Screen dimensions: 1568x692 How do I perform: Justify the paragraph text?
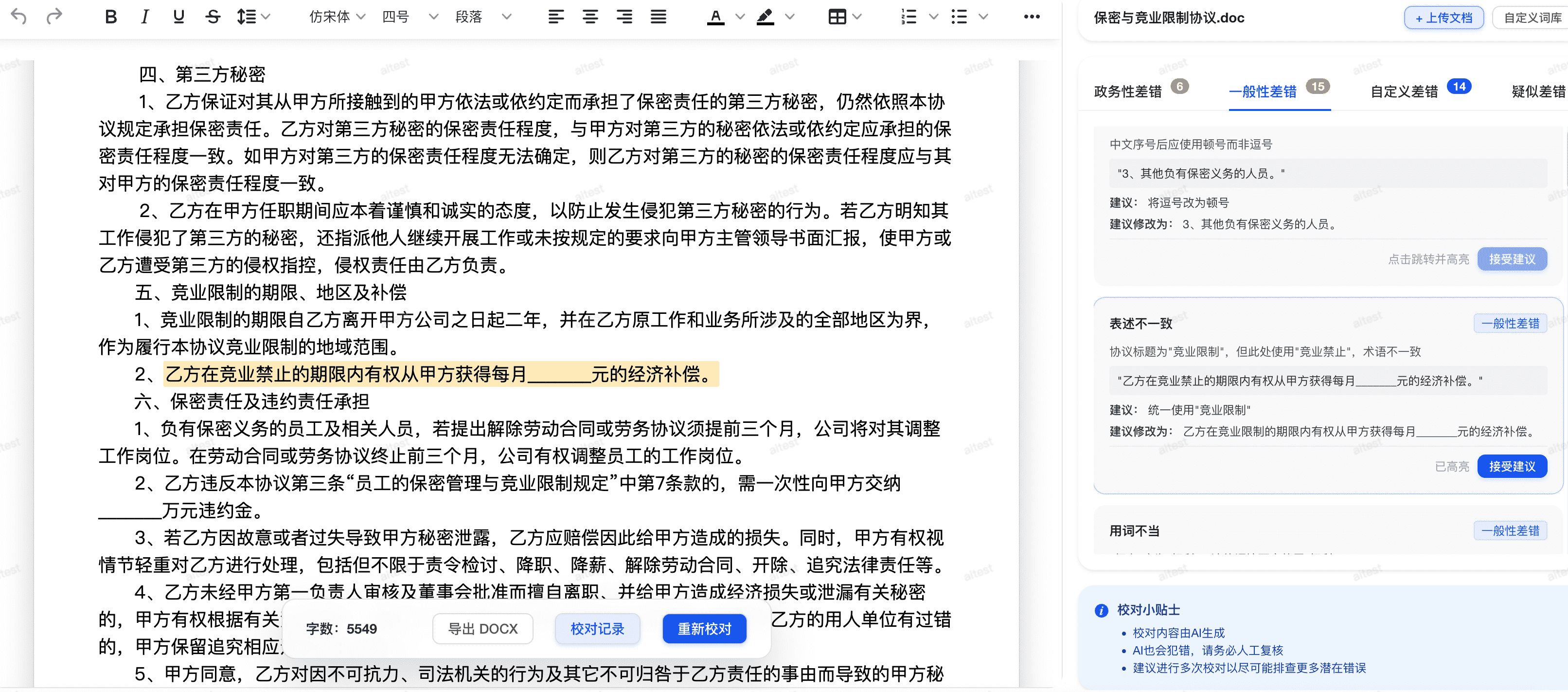(x=658, y=17)
